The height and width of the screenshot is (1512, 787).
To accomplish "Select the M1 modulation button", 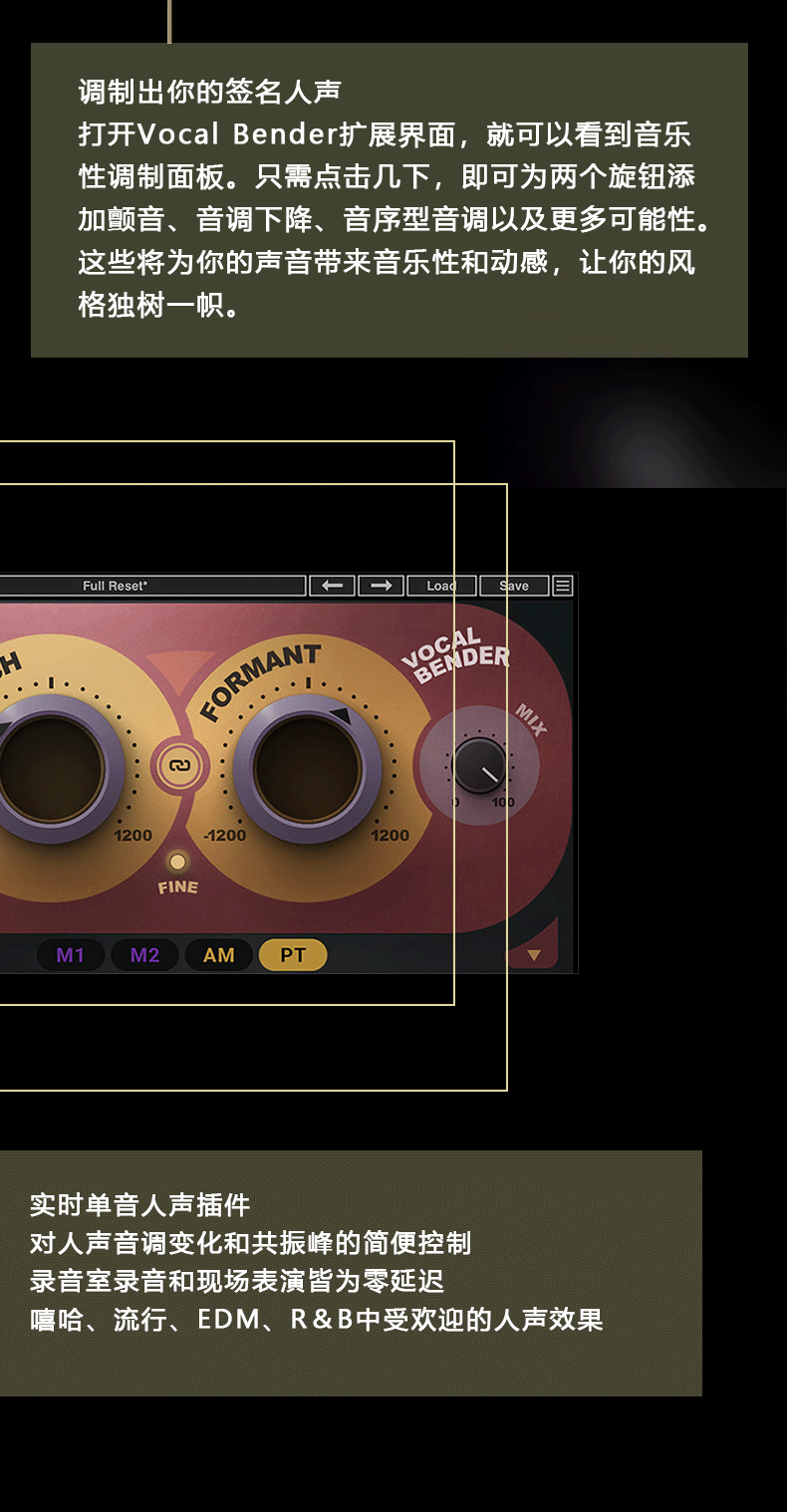I will (71, 955).
